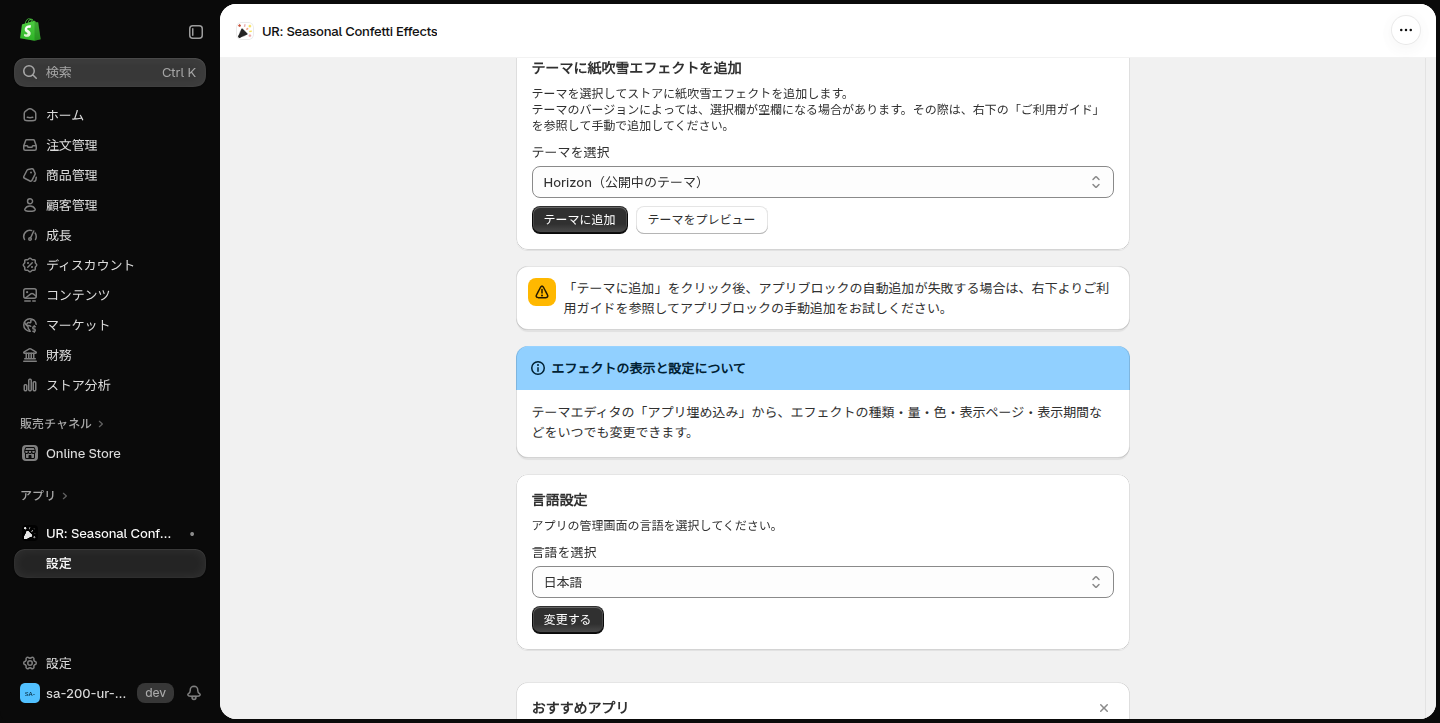Open the Online Store channel icon

[x=30, y=453]
